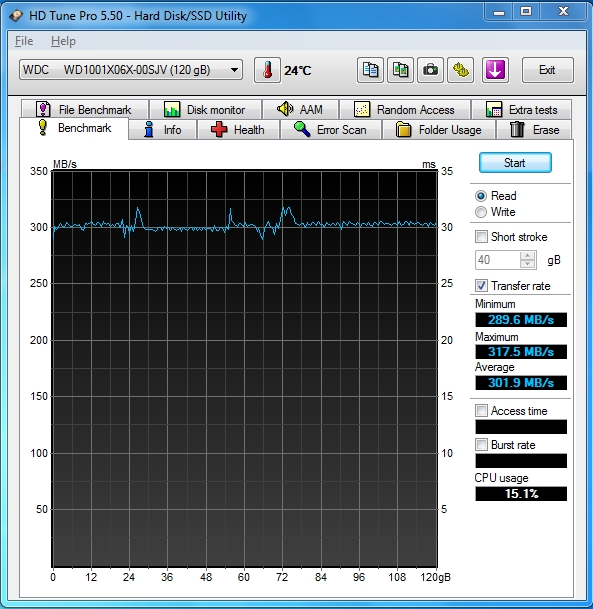Click the short stroke gB input field
The width and height of the screenshot is (593, 609).
click(497, 260)
